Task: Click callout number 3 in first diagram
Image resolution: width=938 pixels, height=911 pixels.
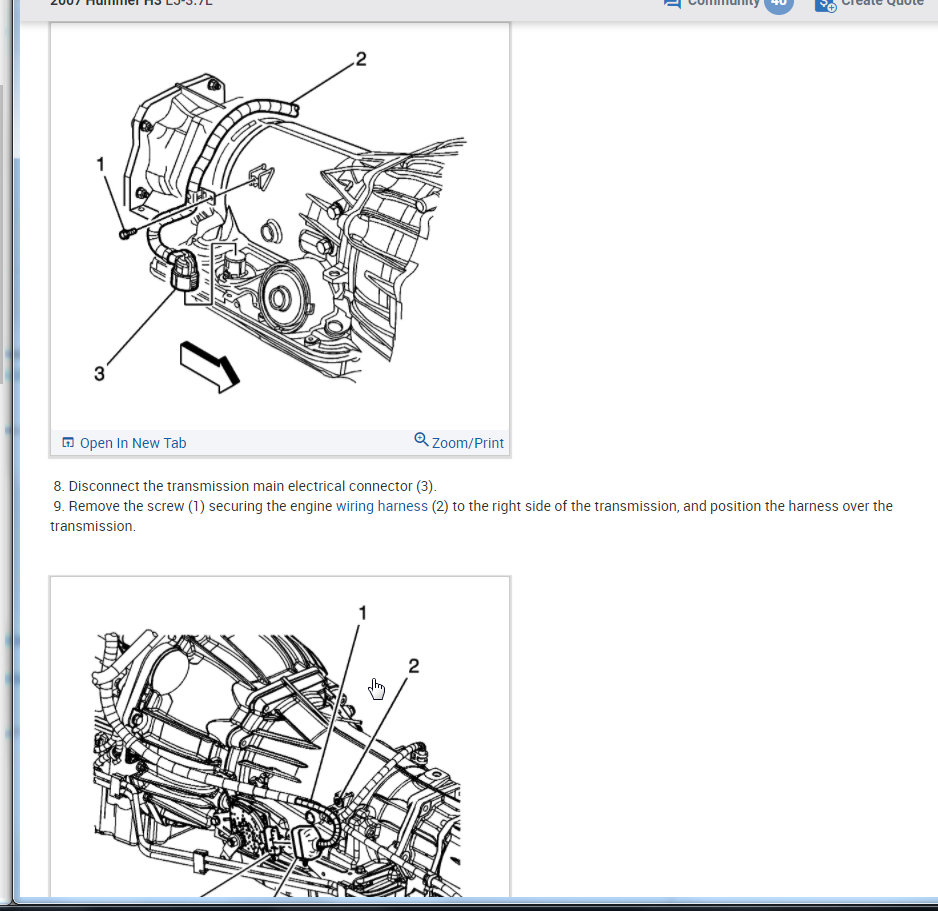Action: pos(99,373)
